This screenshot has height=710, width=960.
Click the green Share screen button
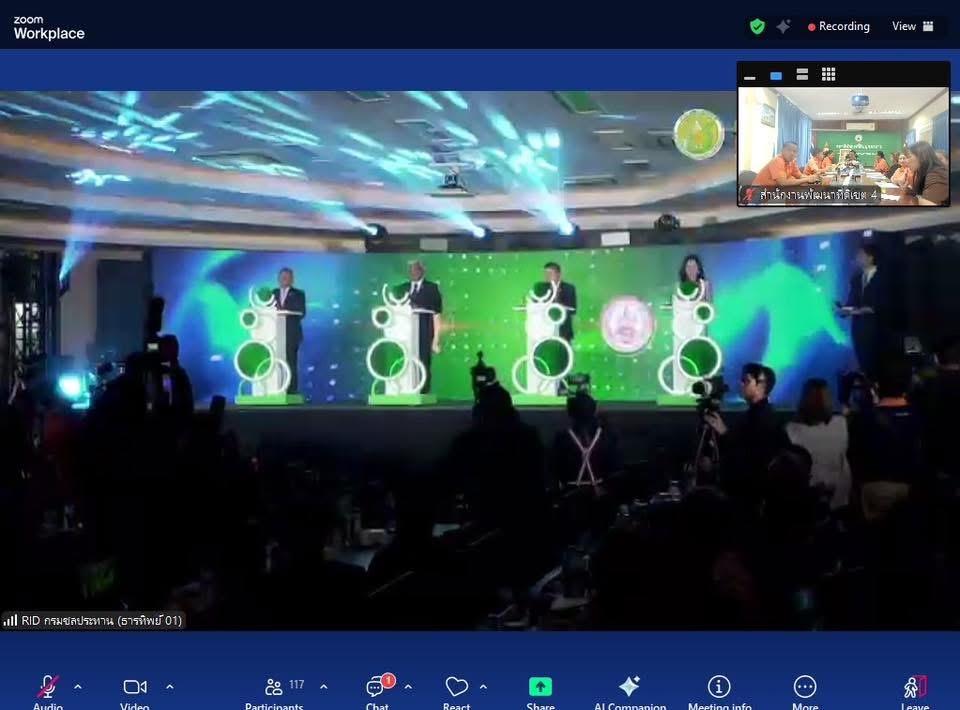[x=540, y=688]
